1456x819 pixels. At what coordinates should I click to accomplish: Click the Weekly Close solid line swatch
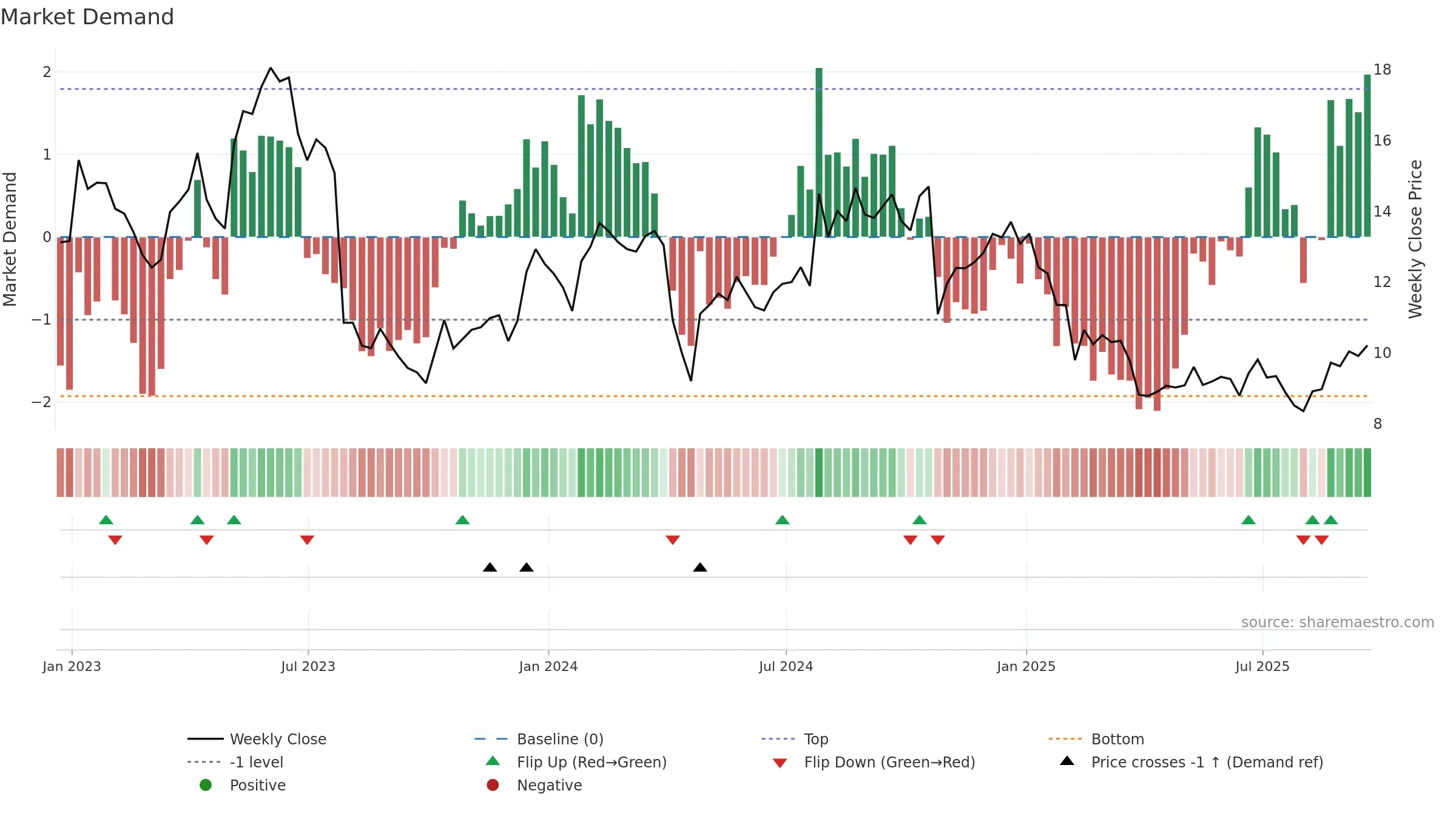point(206,739)
